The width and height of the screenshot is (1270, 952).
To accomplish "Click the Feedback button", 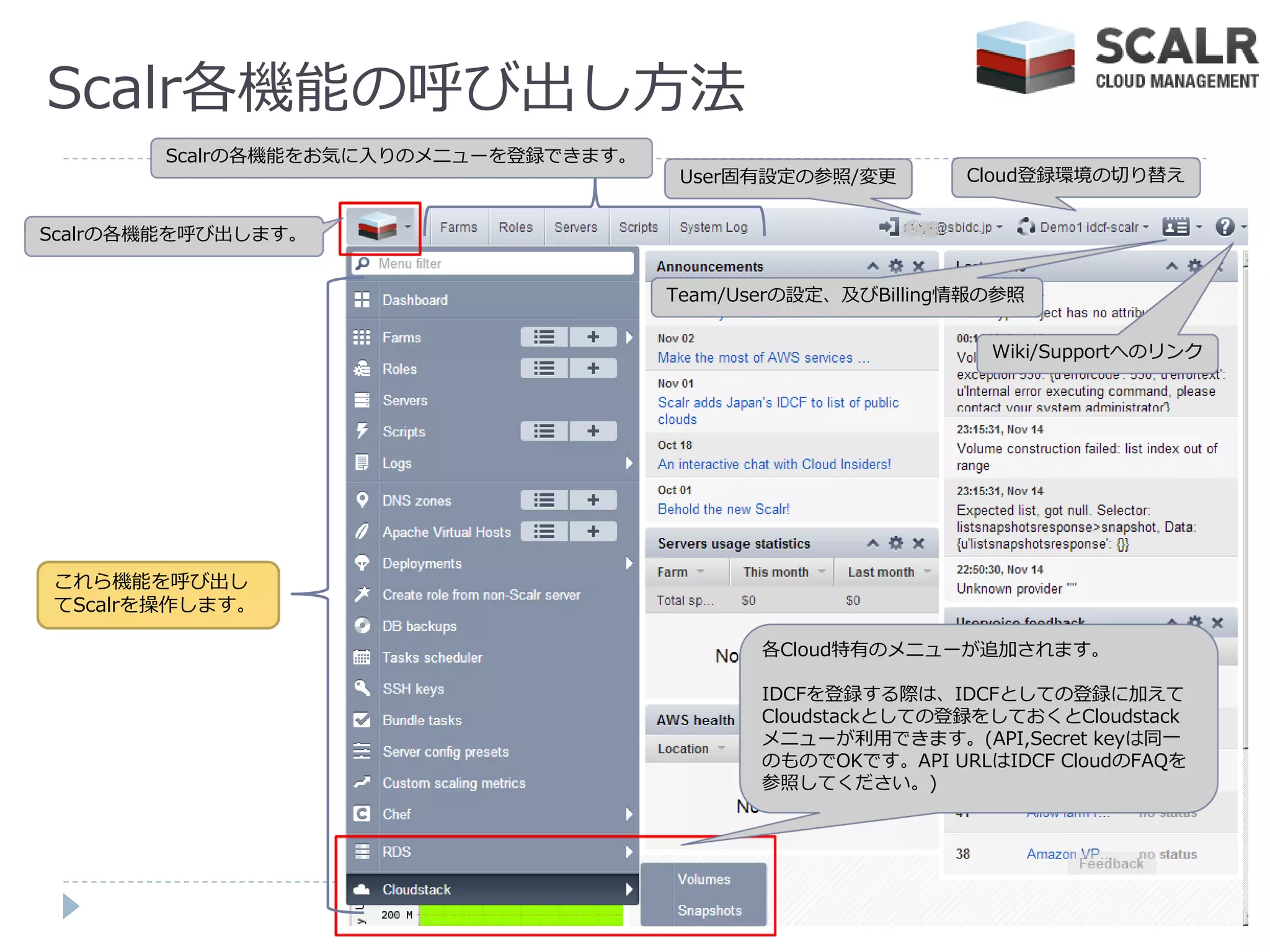I will (1111, 864).
